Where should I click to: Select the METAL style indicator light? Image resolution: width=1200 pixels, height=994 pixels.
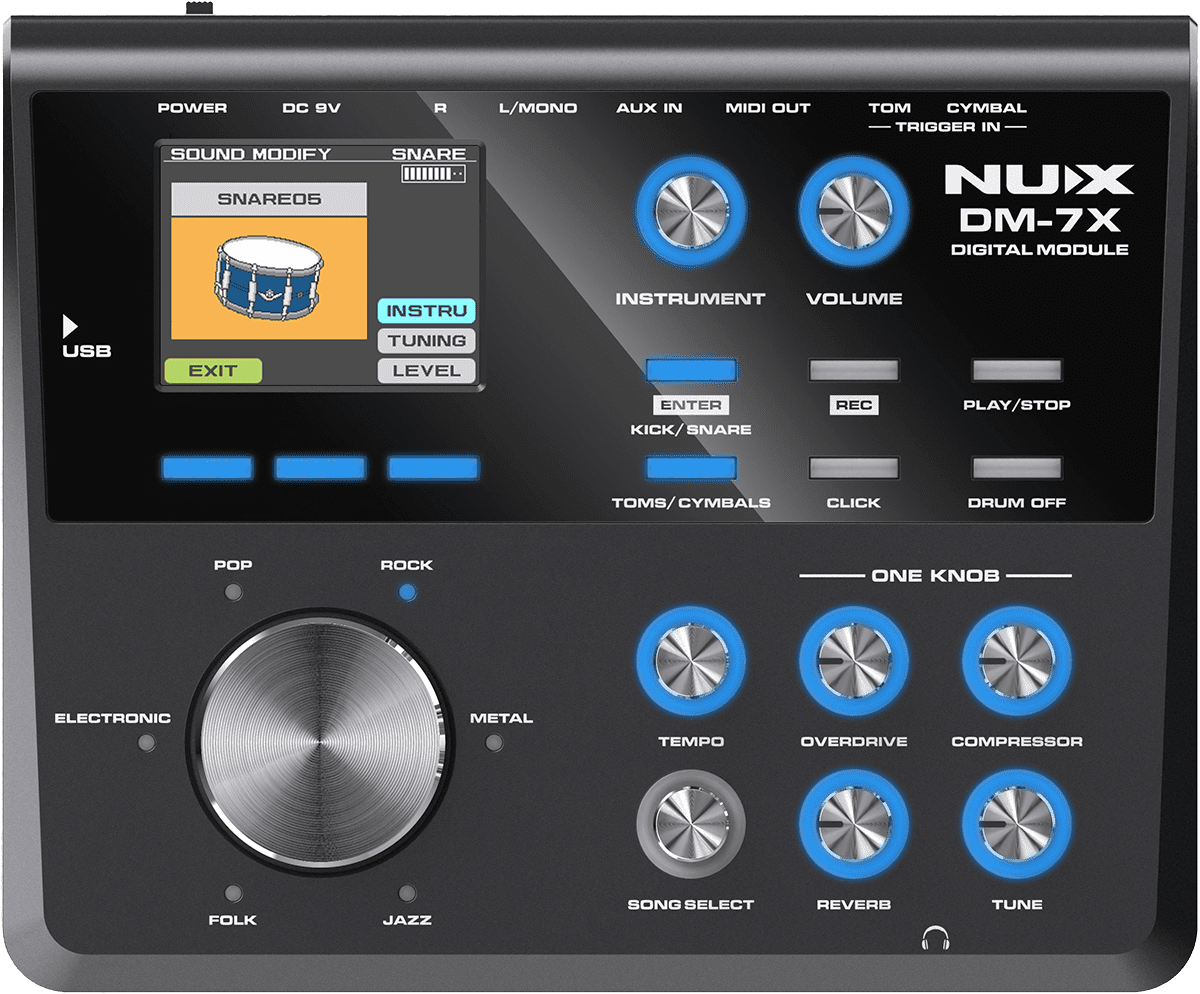coord(493,743)
